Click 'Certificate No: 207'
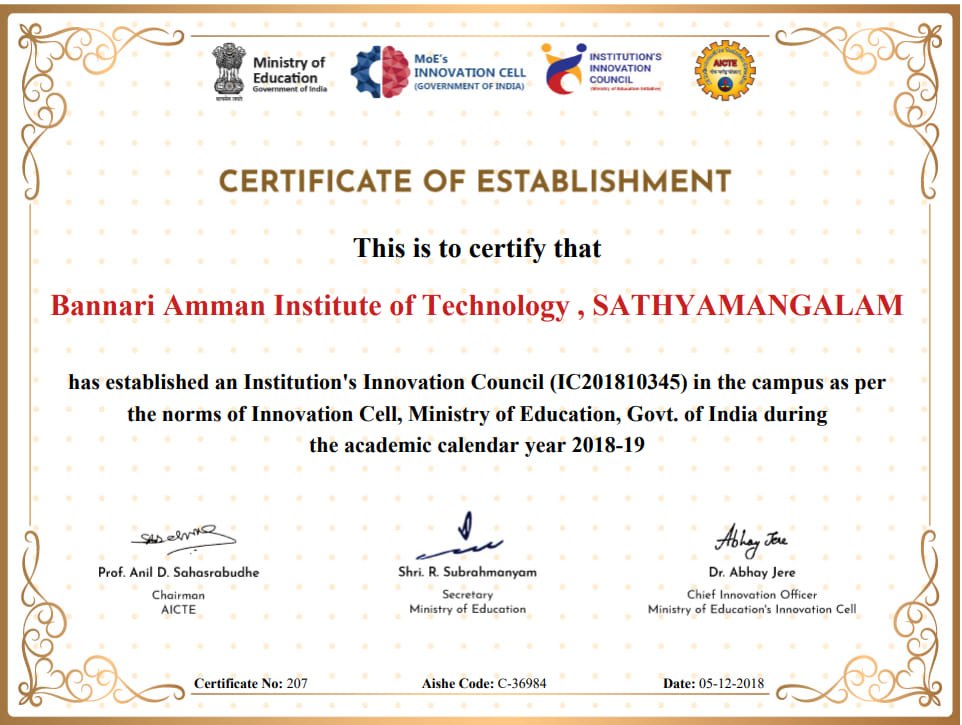Screen dimensions: 962x725 [x=251, y=683]
